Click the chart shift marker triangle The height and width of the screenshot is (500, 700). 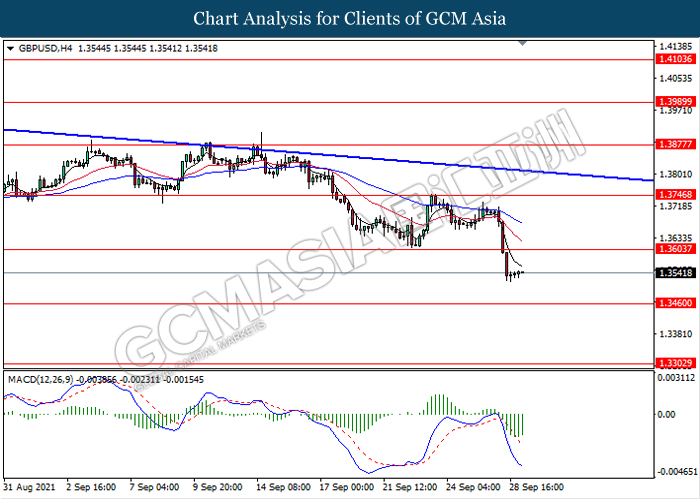click(x=523, y=43)
